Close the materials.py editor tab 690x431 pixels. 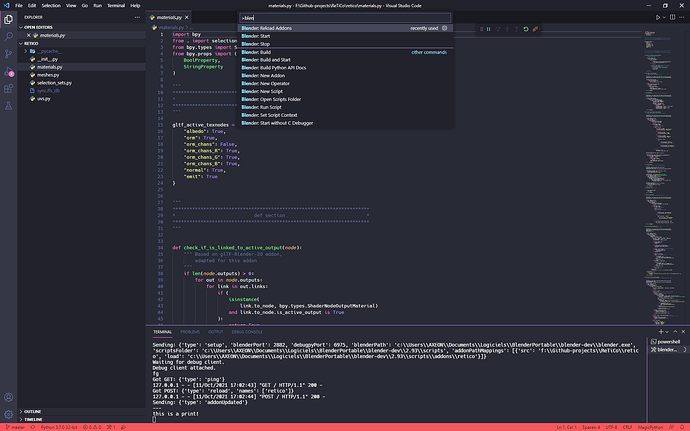coord(187,17)
